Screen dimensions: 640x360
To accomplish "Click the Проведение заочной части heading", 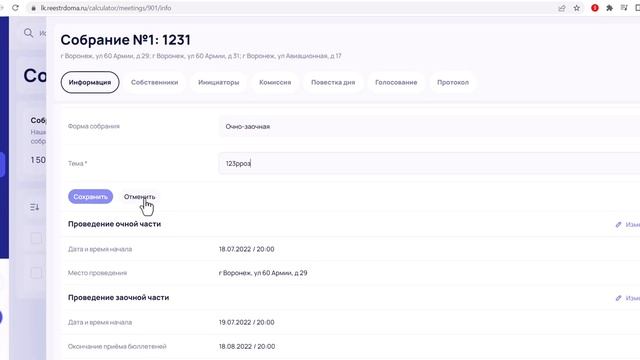I will pos(118,298).
